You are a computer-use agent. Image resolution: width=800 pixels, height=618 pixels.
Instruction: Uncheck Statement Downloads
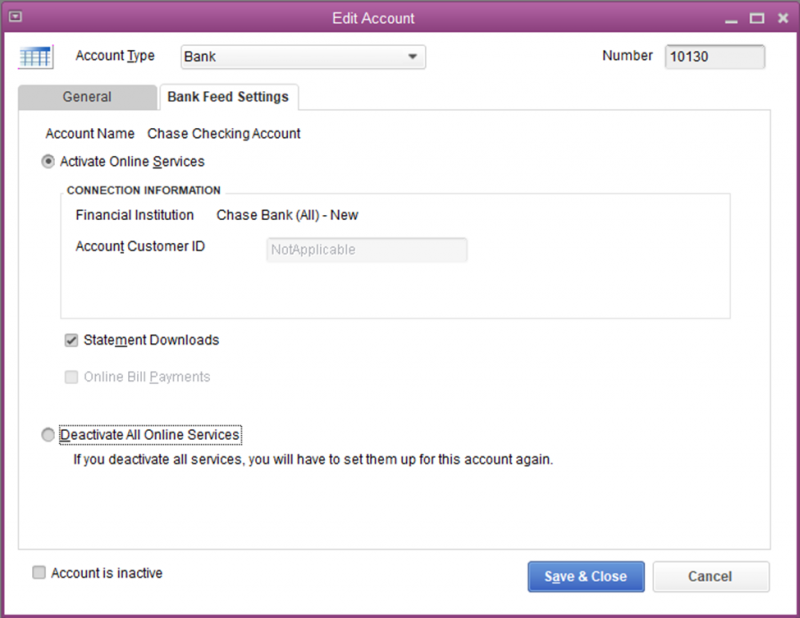[x=71, y=340]
